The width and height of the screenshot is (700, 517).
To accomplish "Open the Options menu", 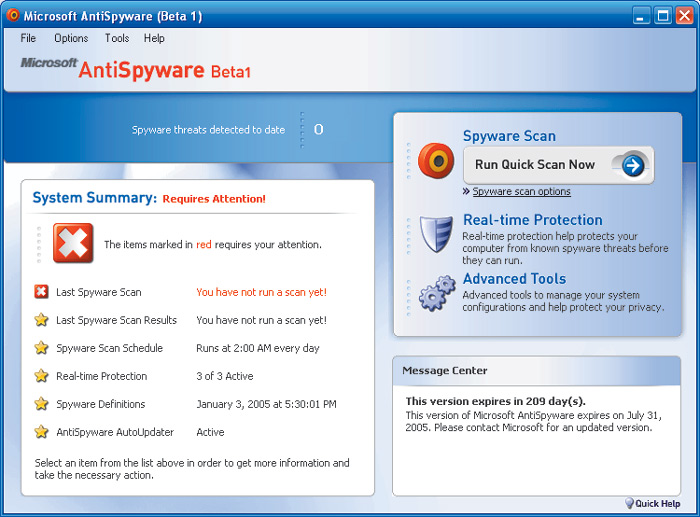I will 71,38.
